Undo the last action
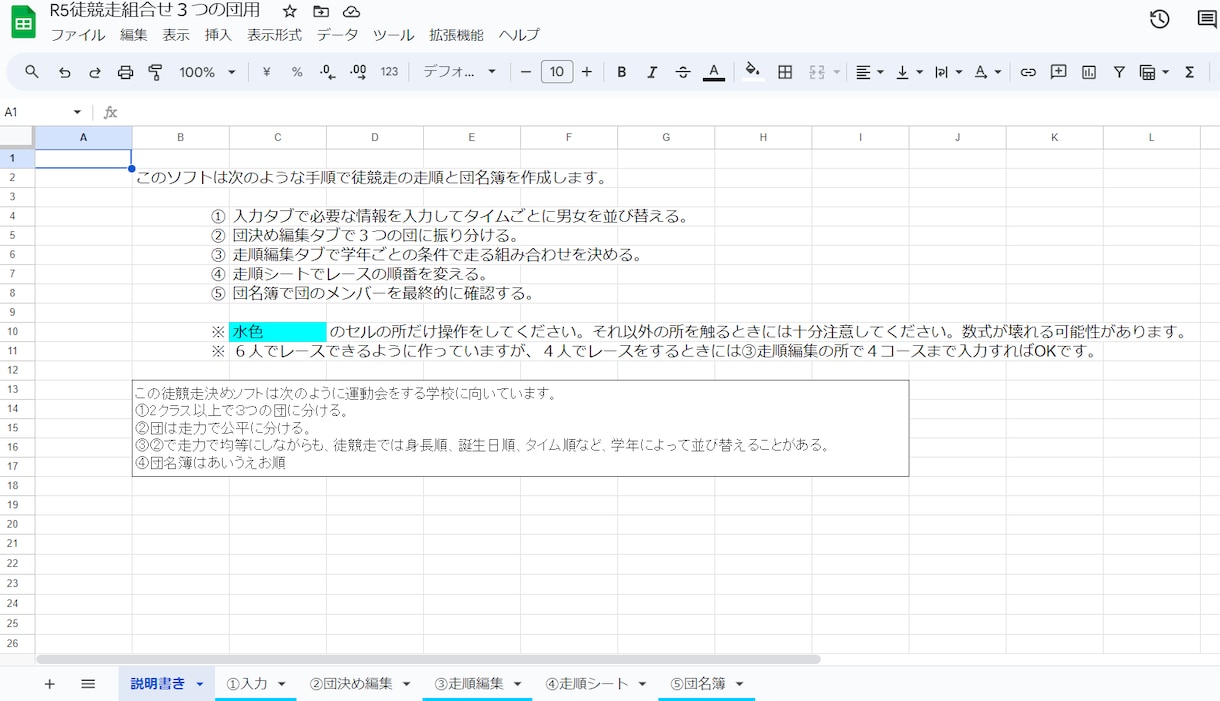 [64, 72]
